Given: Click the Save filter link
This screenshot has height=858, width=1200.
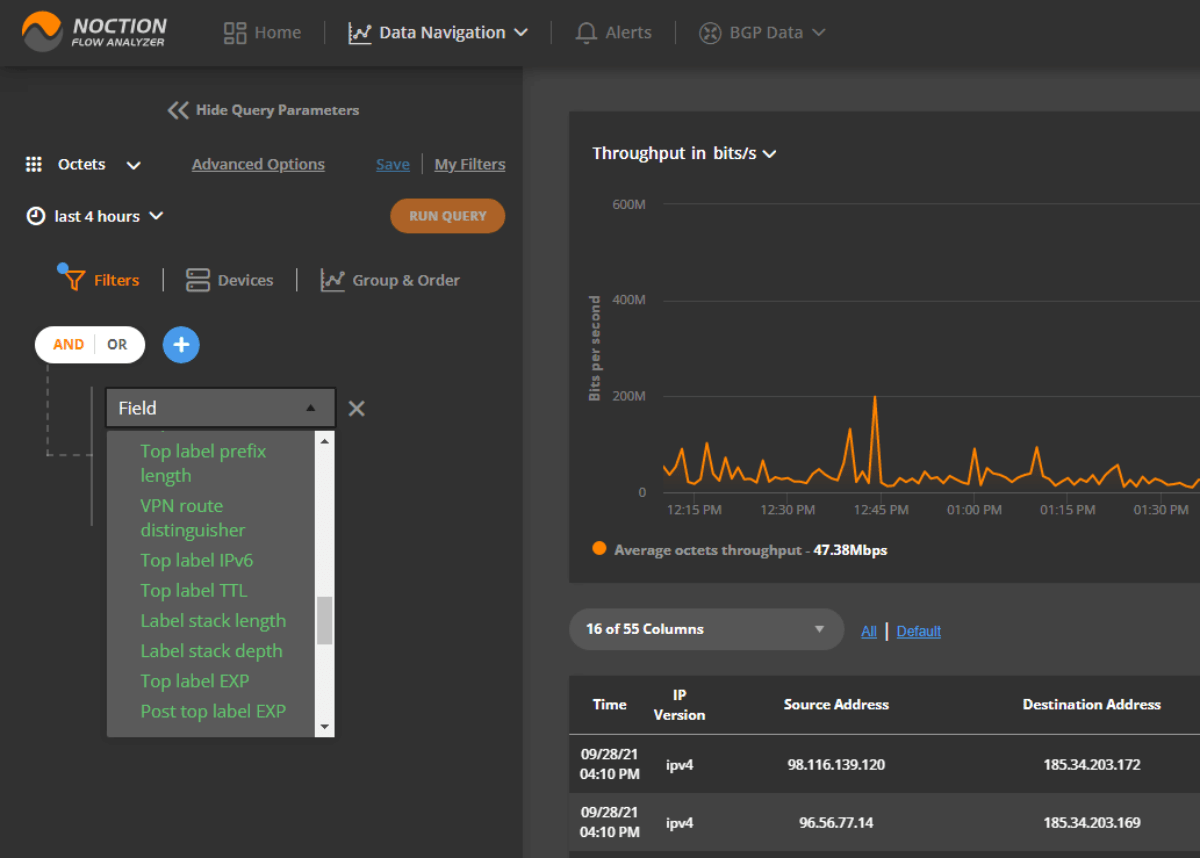Looking at the screenshot, I should pyautogui.click(x=392, y=165).
